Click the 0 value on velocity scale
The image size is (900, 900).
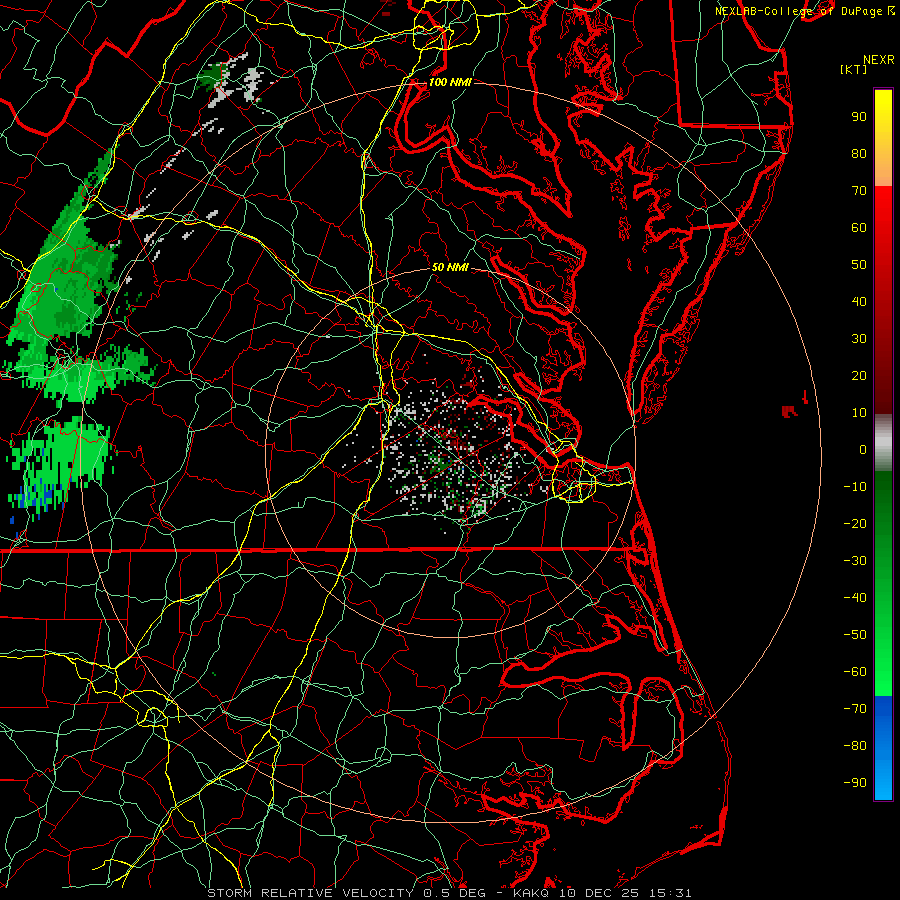pos(863,450)
